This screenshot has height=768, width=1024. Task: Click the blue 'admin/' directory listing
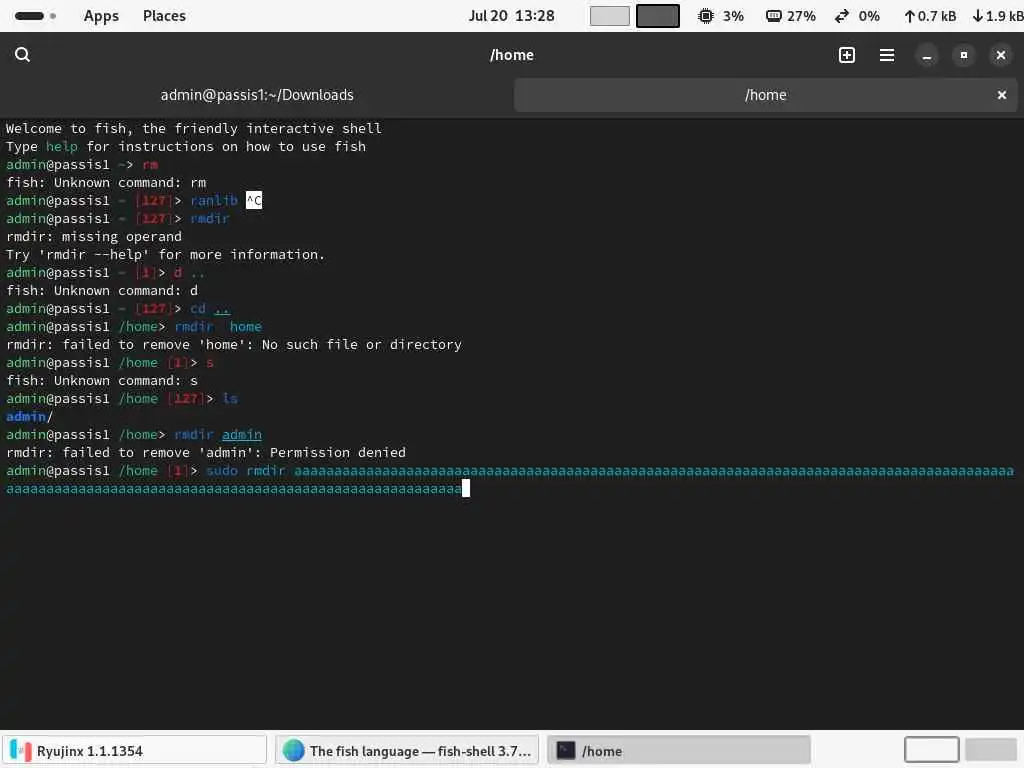point(29,417)
